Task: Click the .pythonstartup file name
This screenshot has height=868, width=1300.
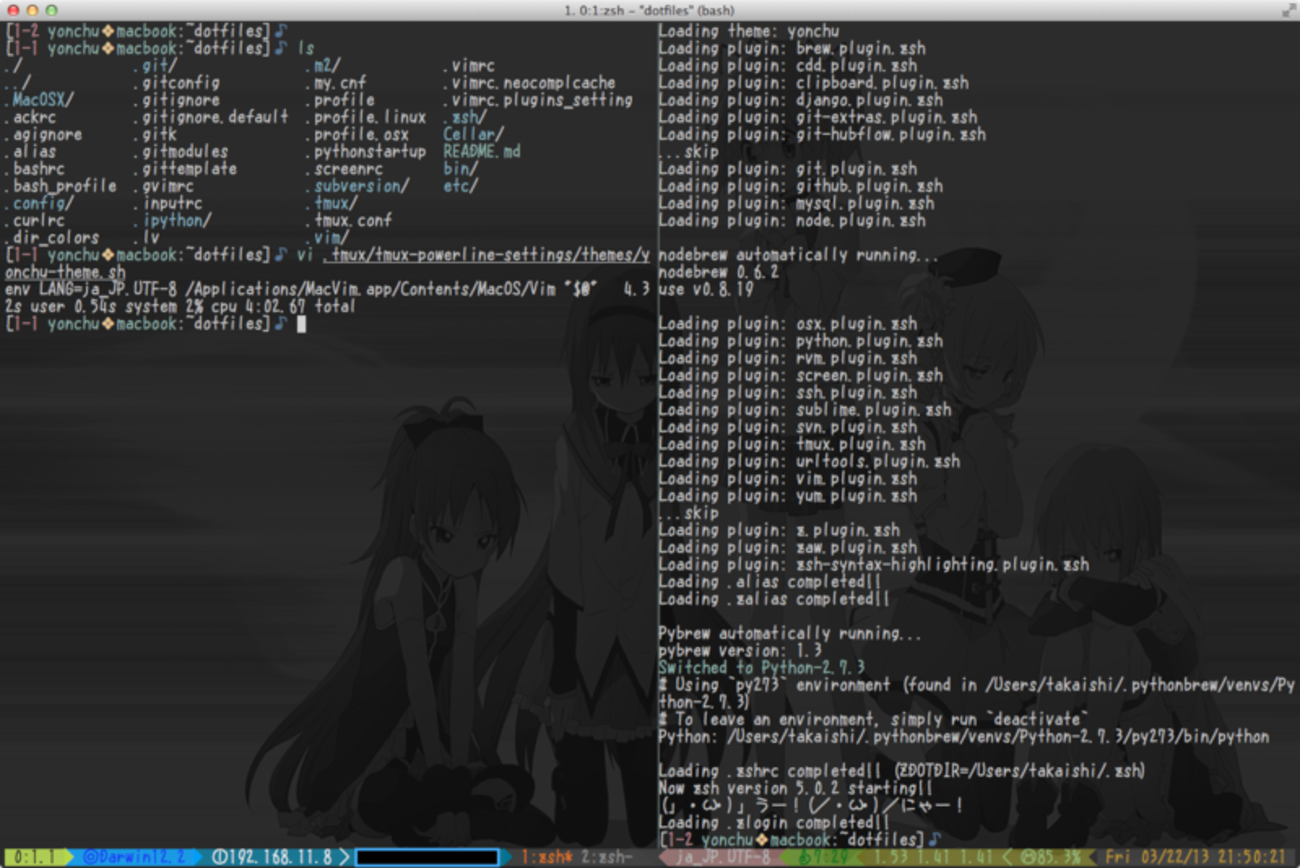Action: (366, 152)
